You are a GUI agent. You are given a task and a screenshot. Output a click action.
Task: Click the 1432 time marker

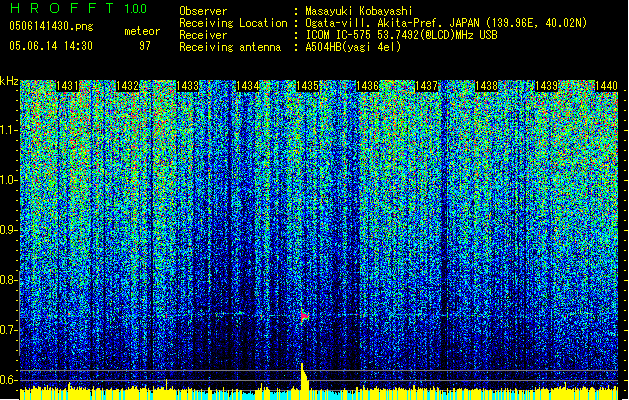click(x=127, y=86)
